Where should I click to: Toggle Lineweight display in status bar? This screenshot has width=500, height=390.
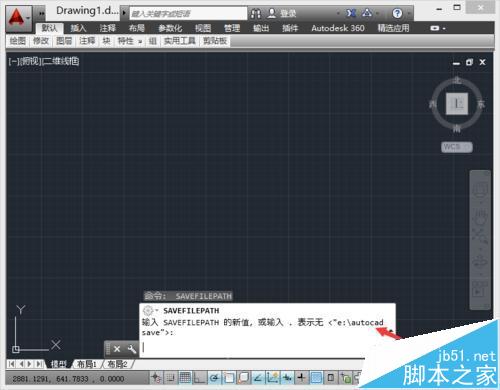(x=302, y=378)
